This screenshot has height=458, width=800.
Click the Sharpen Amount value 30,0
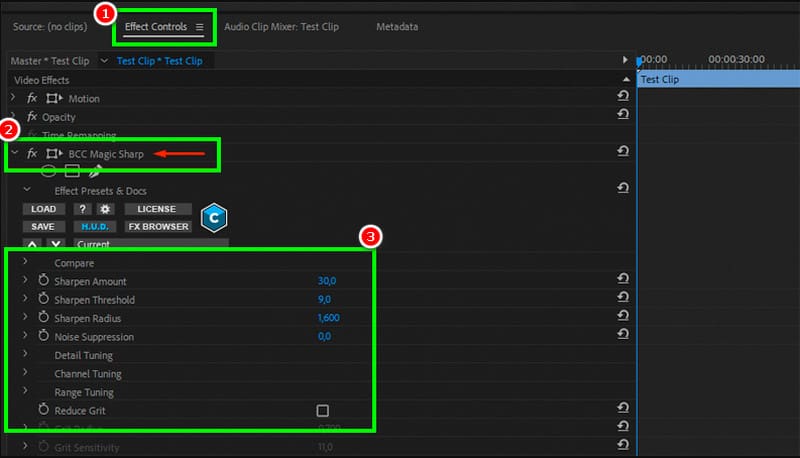point(326,282)
